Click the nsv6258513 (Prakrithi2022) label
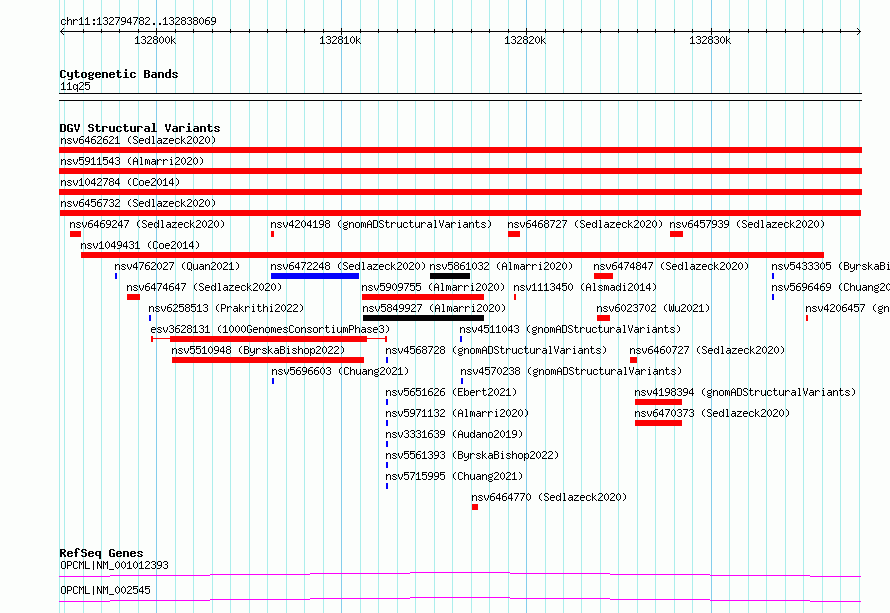Screen dimensions: 890x613 click(226, 308)
